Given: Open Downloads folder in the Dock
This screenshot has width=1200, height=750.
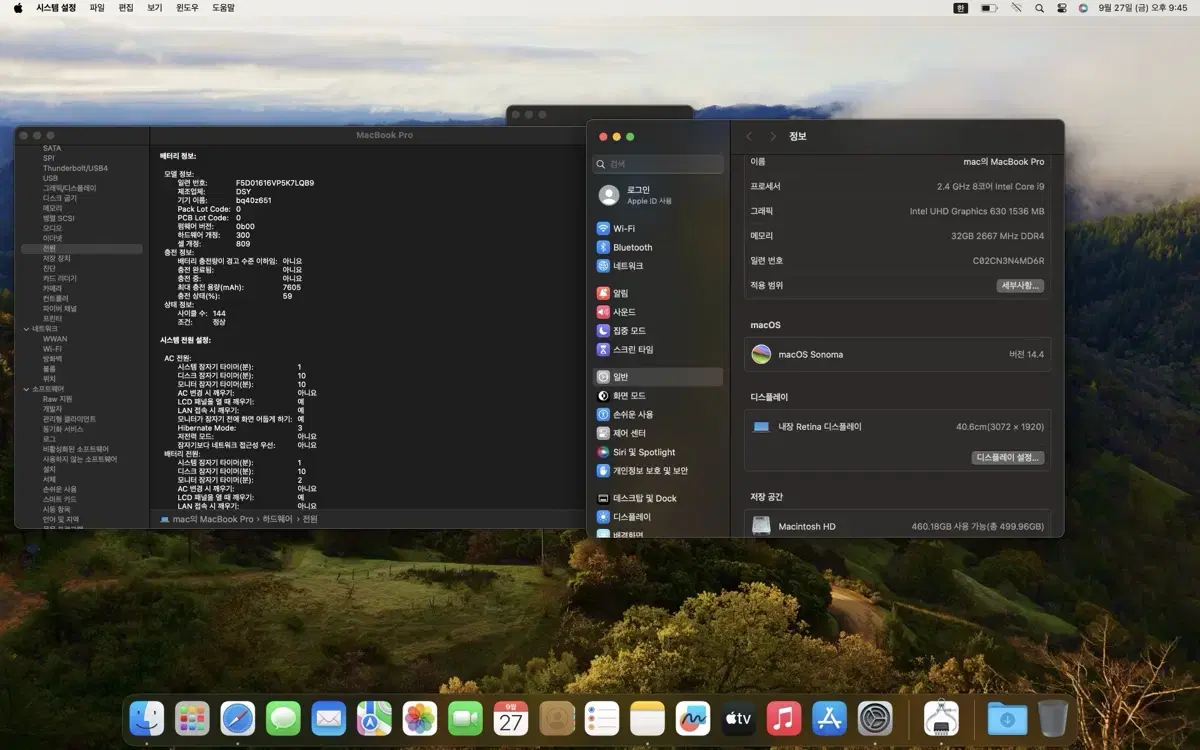Looking at the screenshot, I should [x=1007, y=718].
